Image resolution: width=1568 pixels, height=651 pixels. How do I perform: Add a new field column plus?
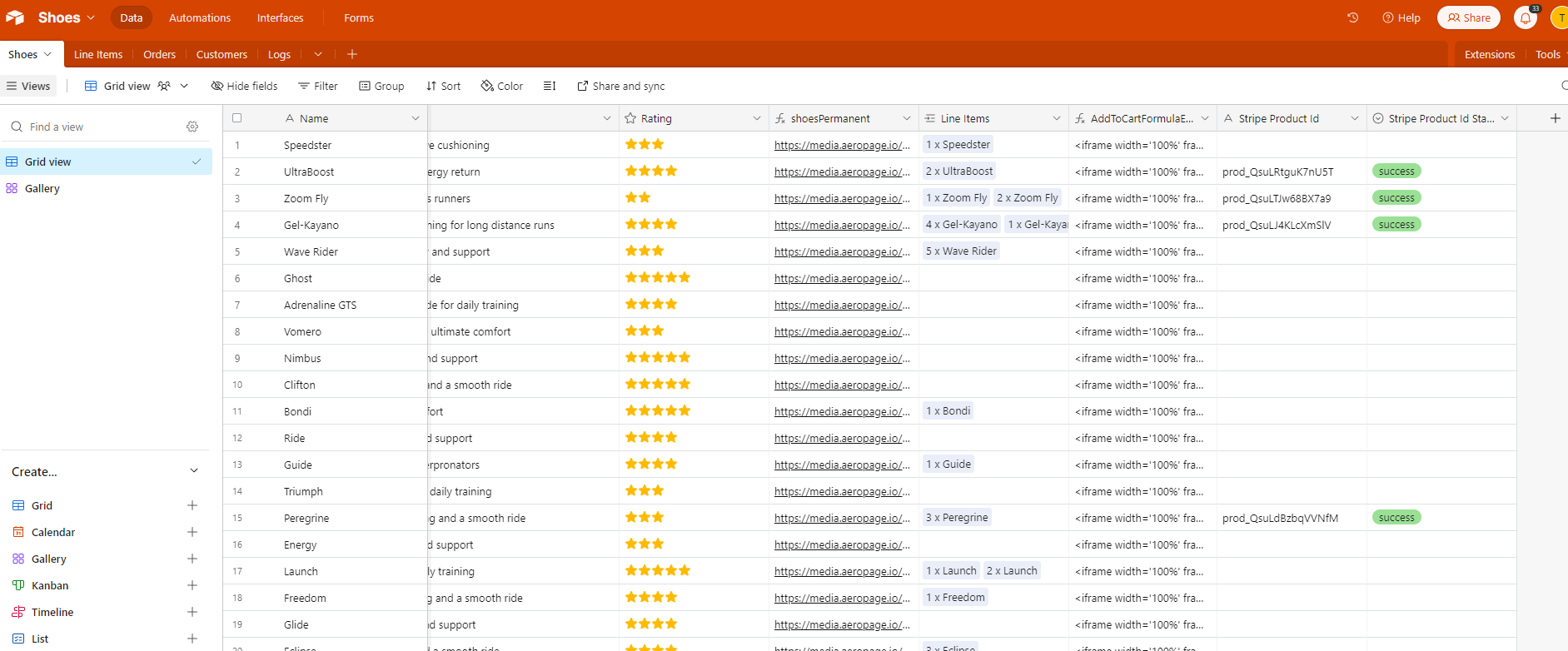1555,118
